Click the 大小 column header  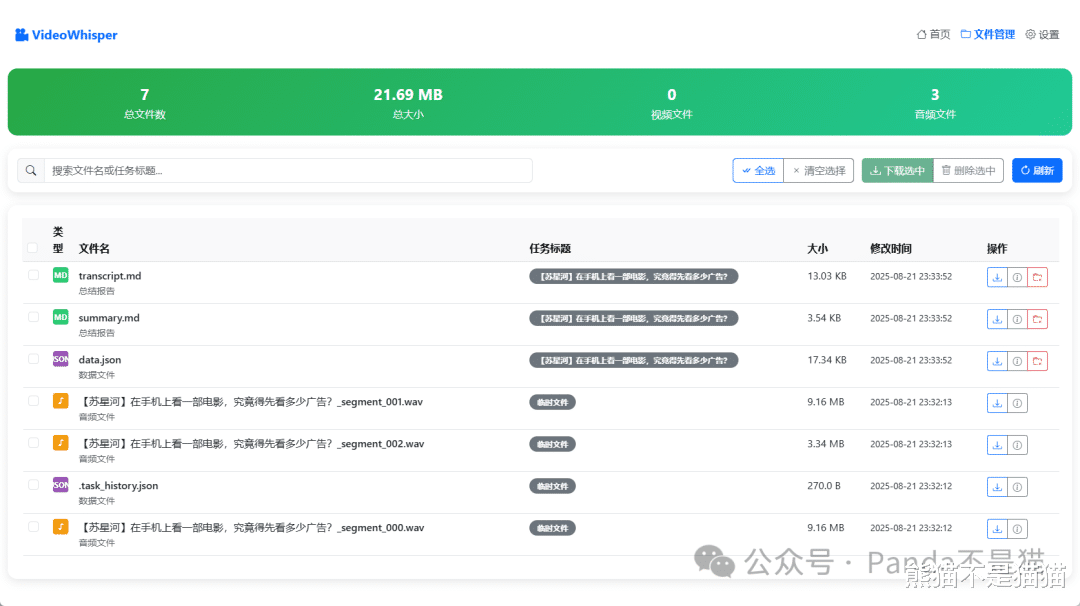pos(818,249)
